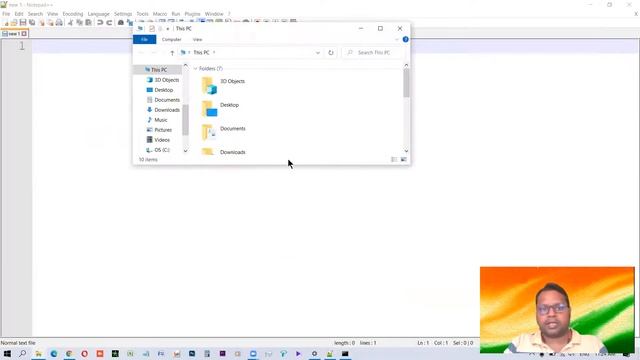Open the File tab in Explorer
The width and height of the screenshot is (640, 360).
144,40
